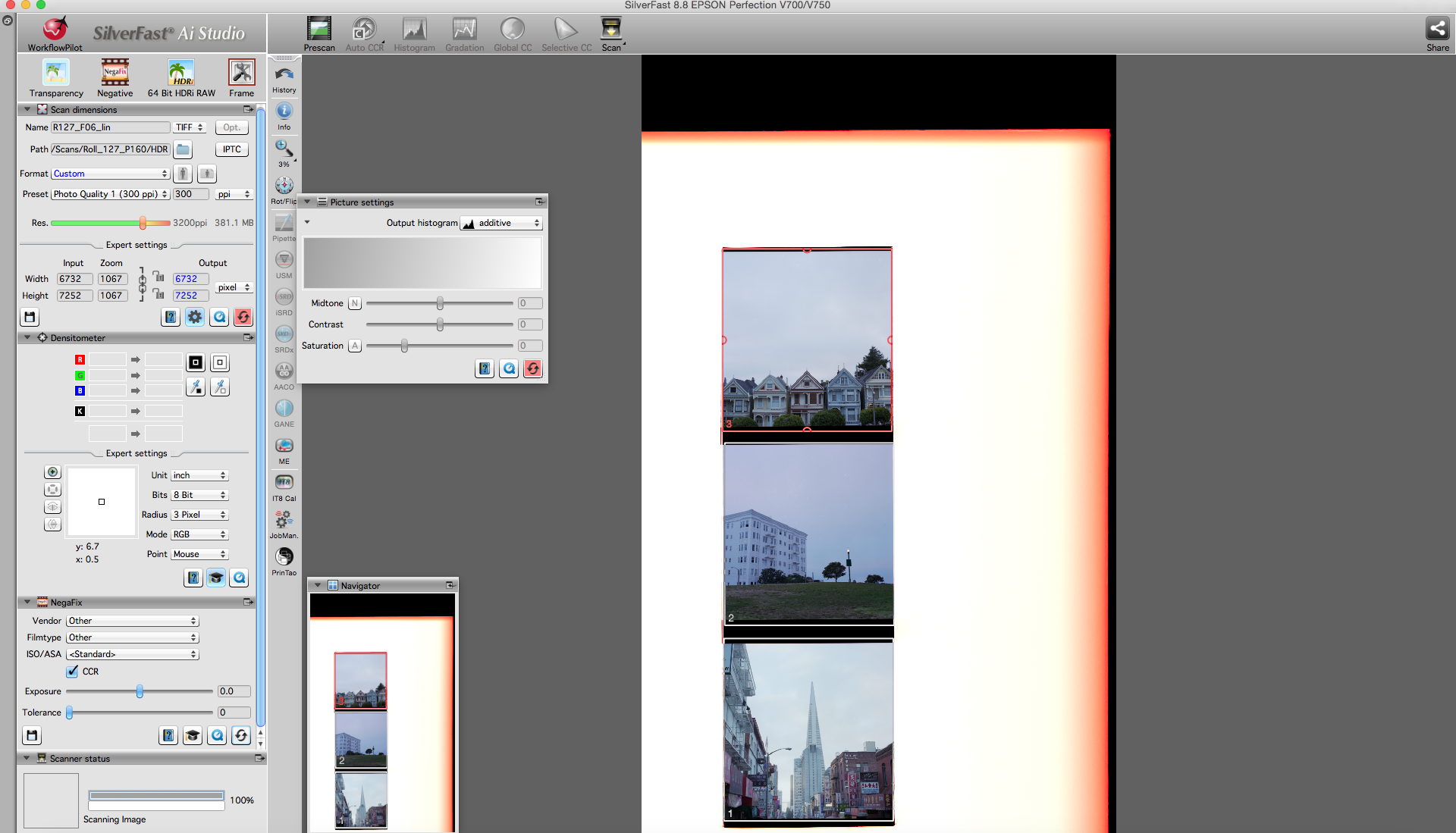Open the AACO tool
Screen dimensions: 1456x833
tap(284, 376)
